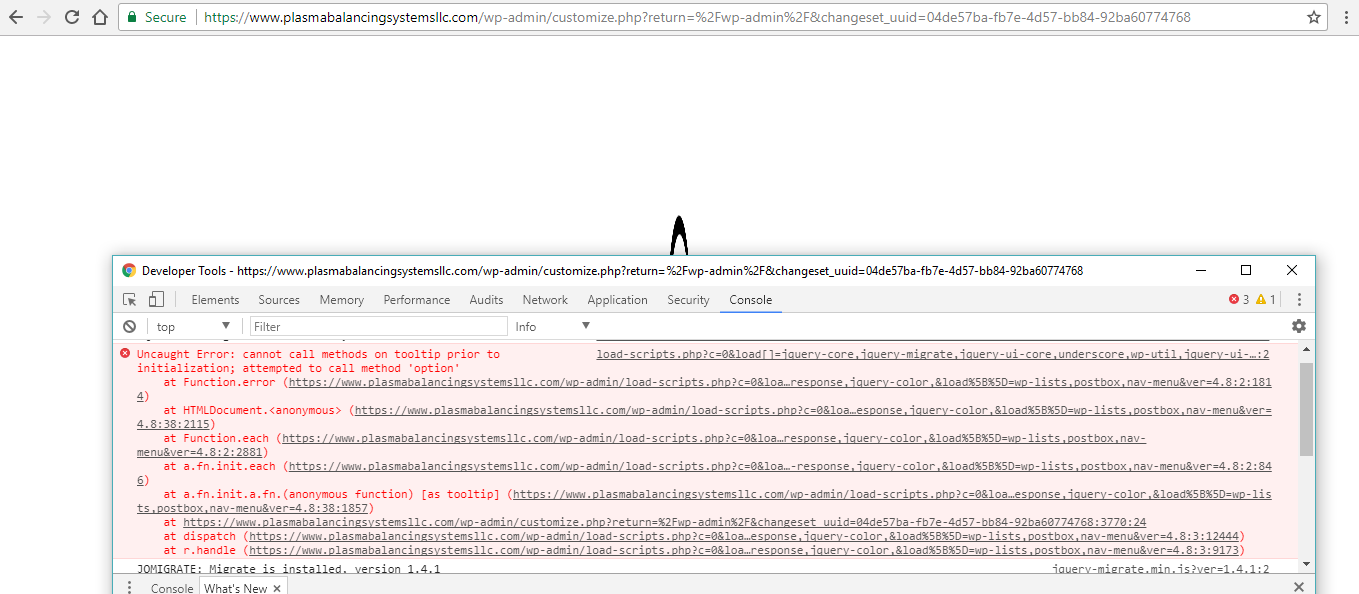Image resolution: width=1359 pixels, height=594 pixels.
Task: Open console settings gear icon
Action: [x=1298, y=326]
